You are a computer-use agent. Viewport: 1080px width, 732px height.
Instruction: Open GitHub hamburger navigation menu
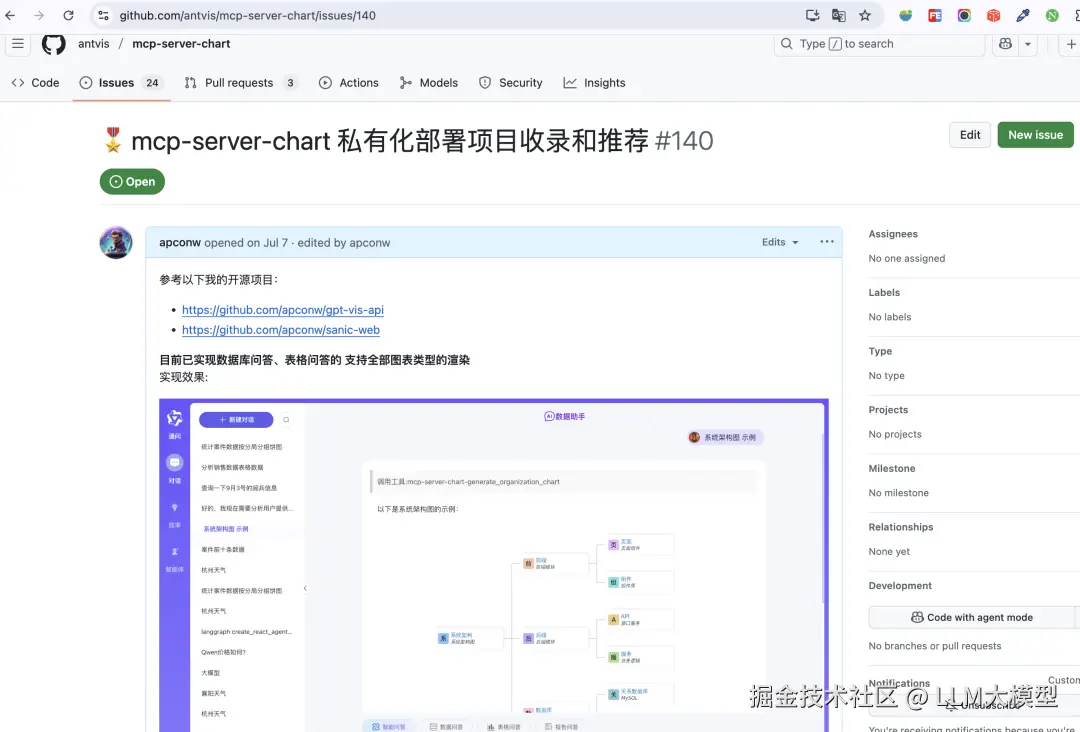(18, 44)
